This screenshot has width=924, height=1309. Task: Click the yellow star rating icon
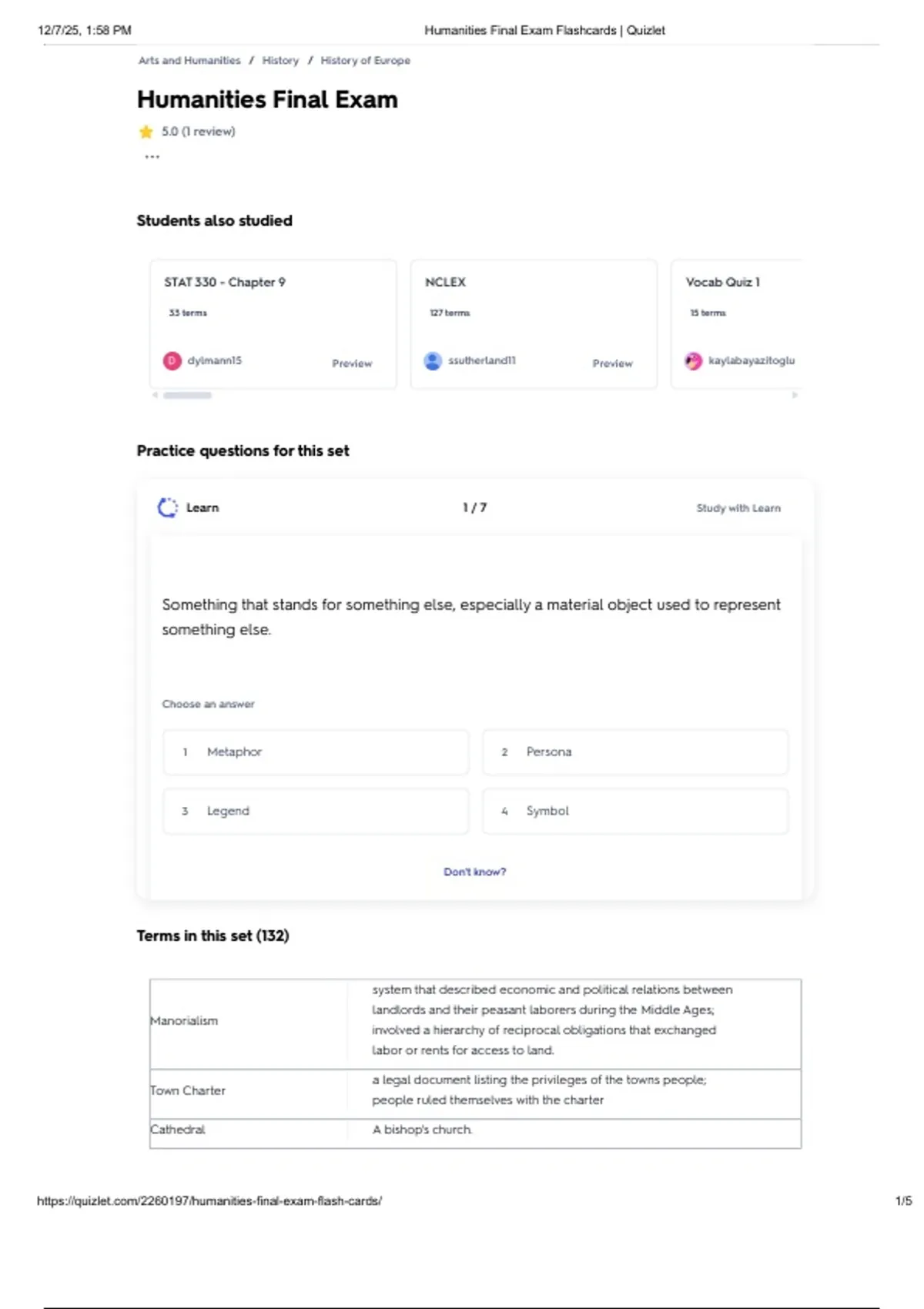pyautogui.click(x=146, y=132)
